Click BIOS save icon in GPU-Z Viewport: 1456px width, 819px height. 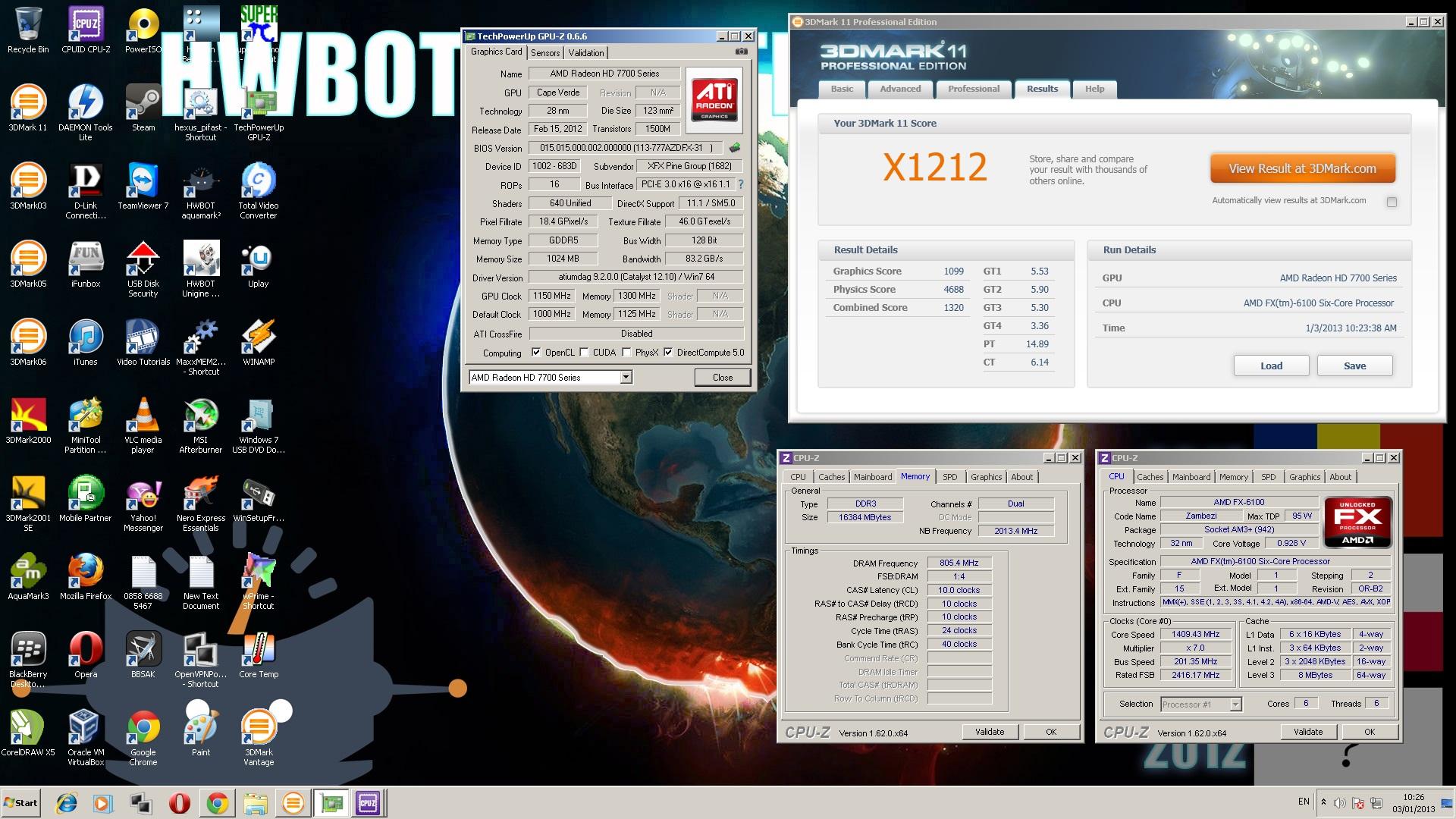[x=735, y=148]
